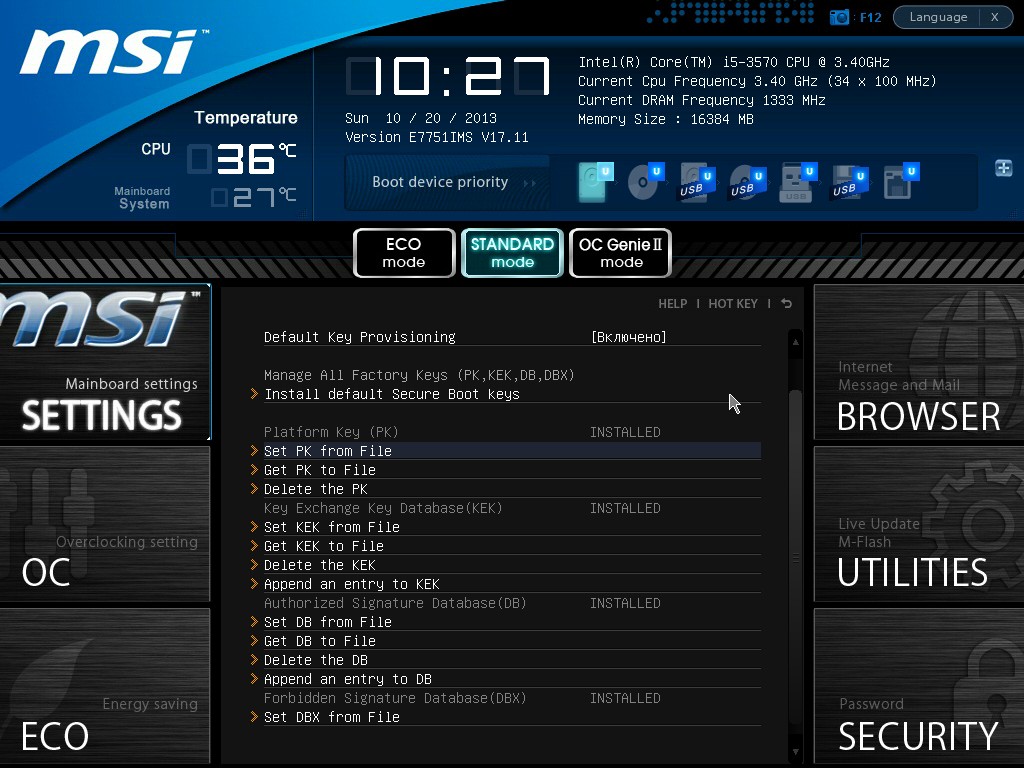
Task: Open the Language selector
Action: click(x=938, y=17)
